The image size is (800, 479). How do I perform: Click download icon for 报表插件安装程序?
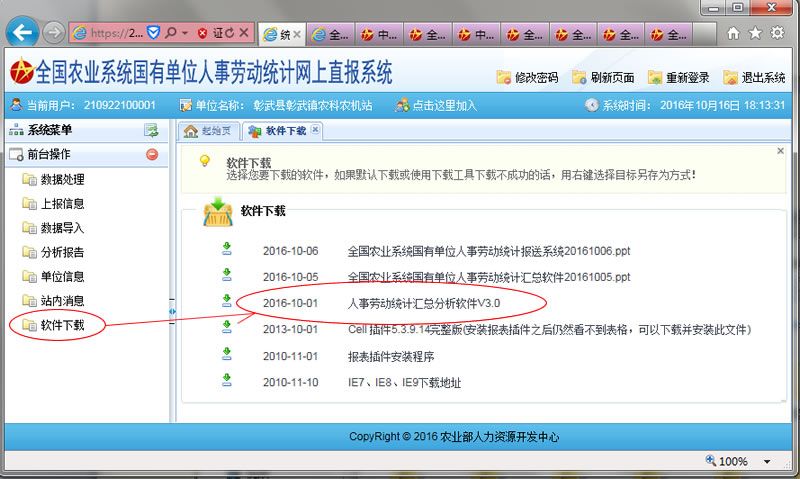pyautogui.click(x=227, y=354)
